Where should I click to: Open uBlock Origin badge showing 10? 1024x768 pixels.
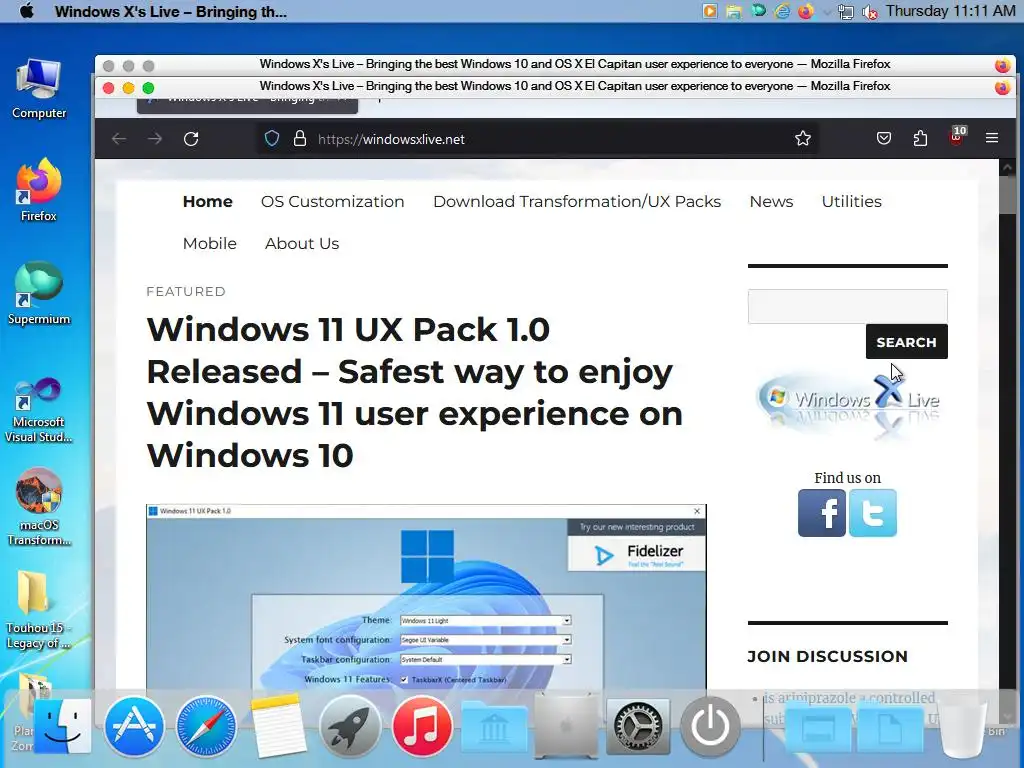957,136
